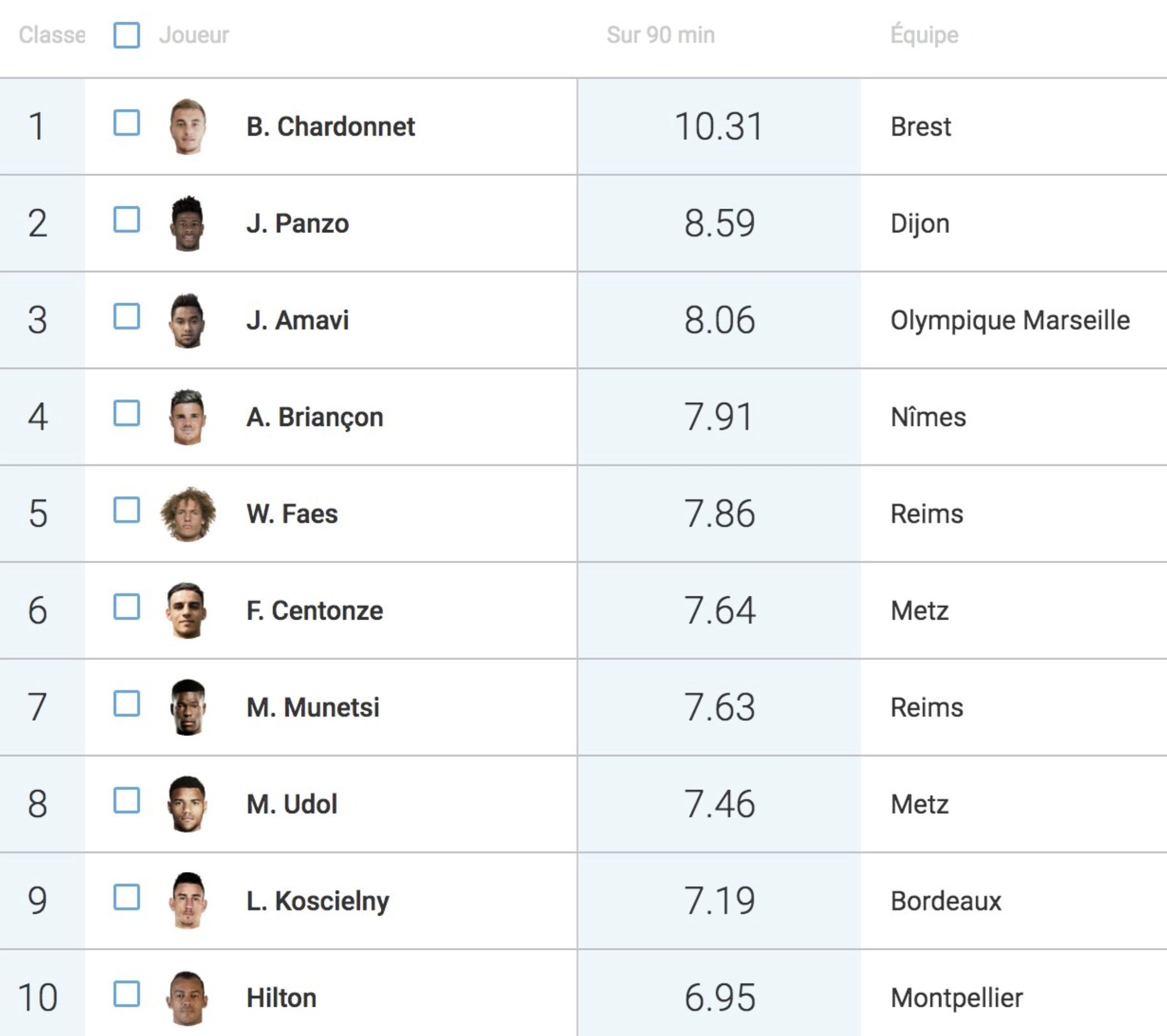Select J. Panzo's row checkbox
Viewport: 1167px width, 1036px height.
[127, 220]
